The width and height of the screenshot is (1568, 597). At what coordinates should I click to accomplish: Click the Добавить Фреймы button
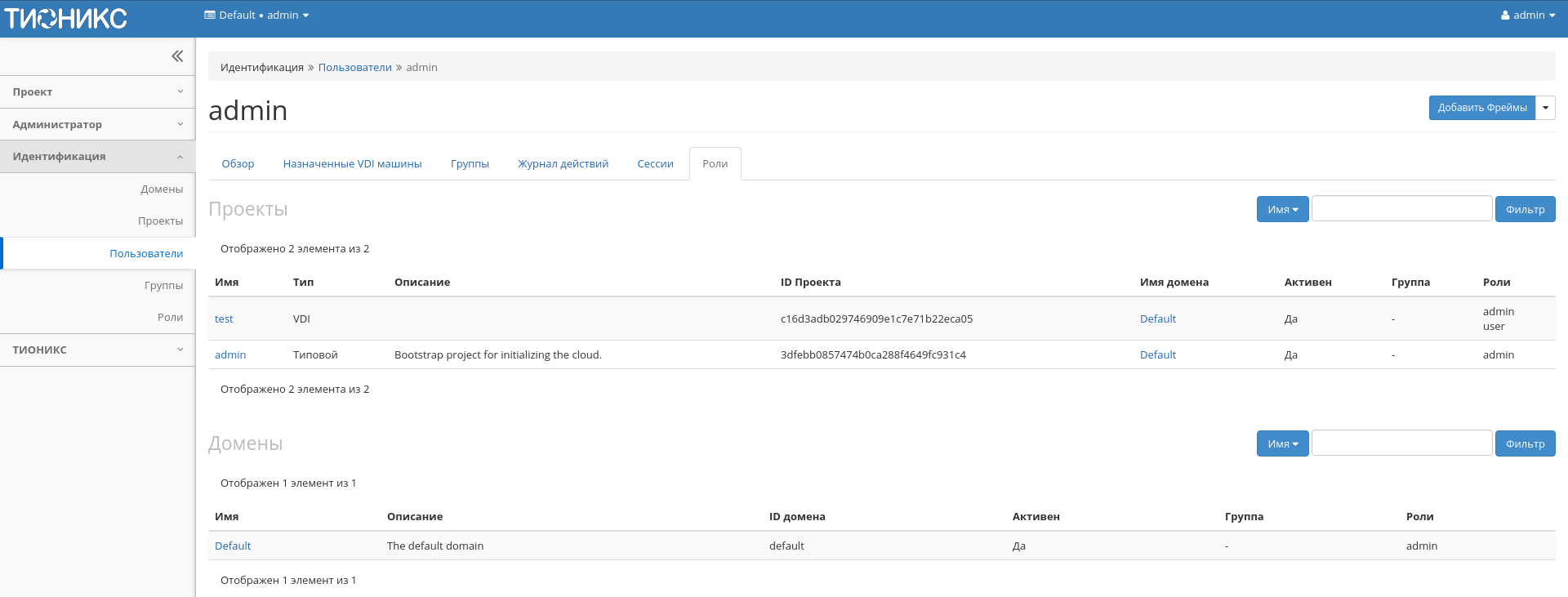[1481, 108]
